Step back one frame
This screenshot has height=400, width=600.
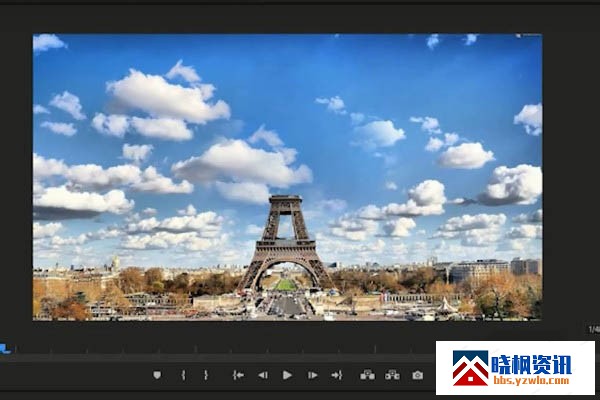[x=262, y=375]
